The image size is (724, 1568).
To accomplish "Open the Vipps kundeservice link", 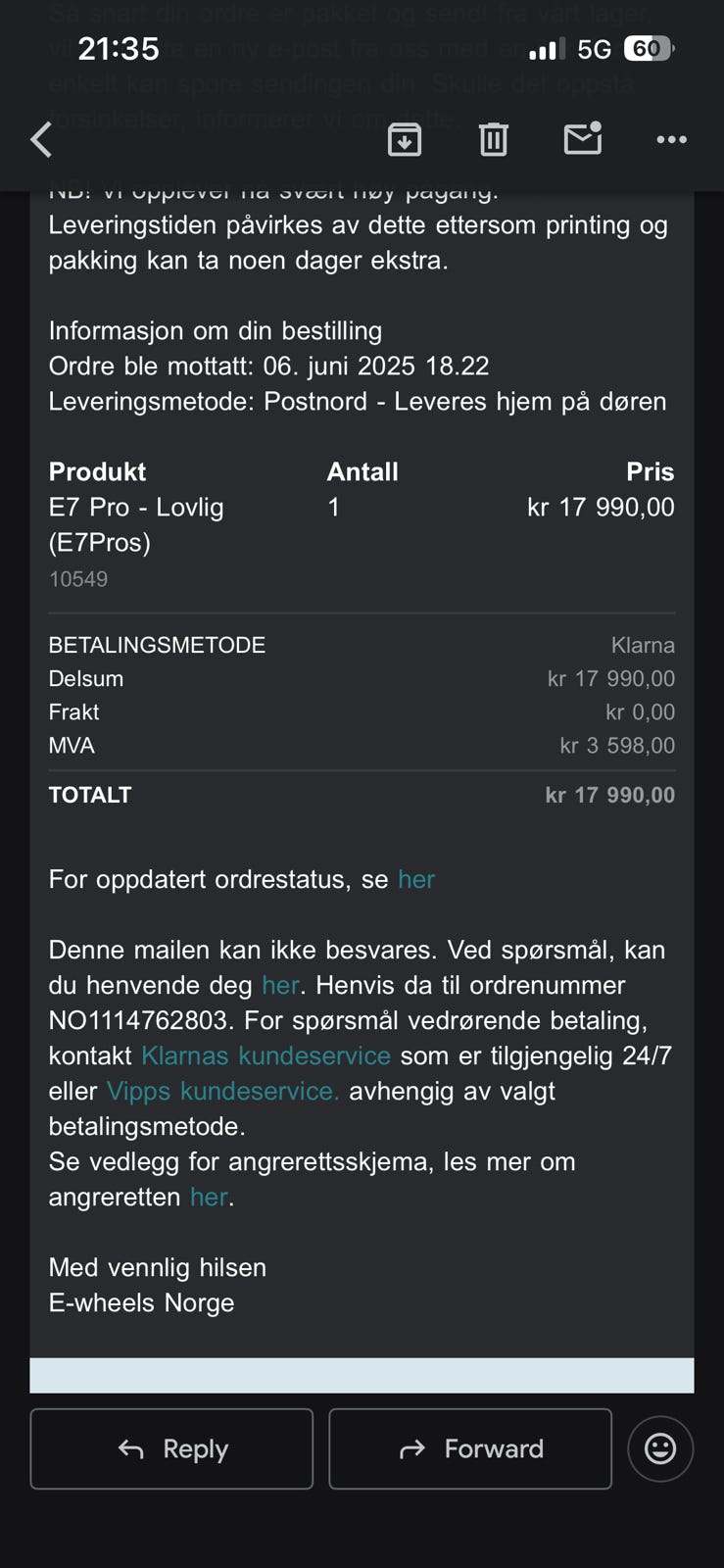I will (x=222, y=1091).
